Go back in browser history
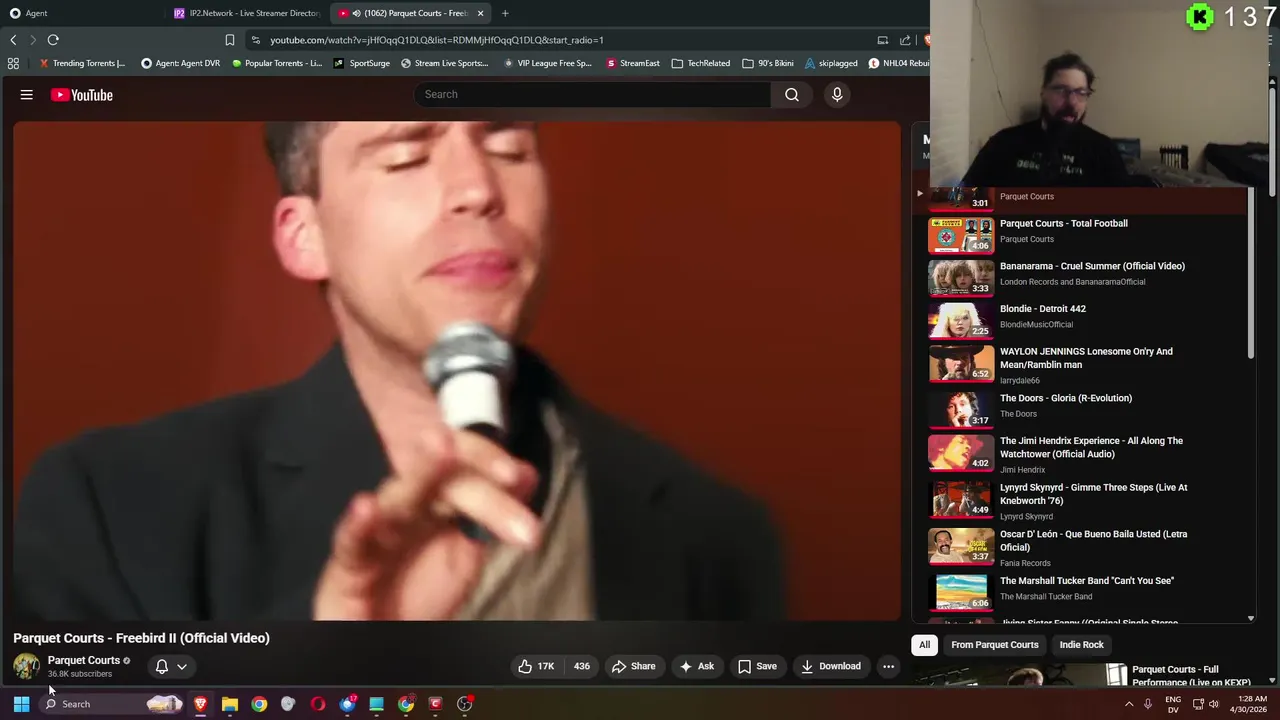 pyautogui.click(x=13, y=40)
